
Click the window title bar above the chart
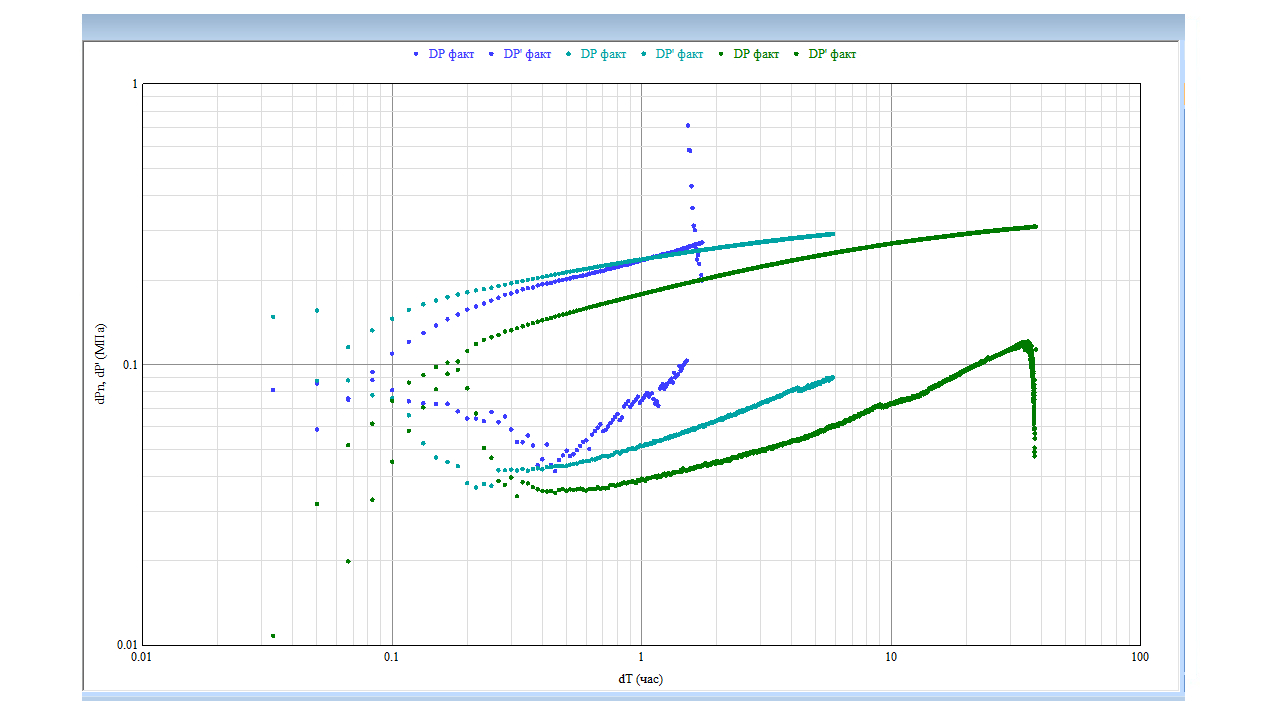pyautogui.click(x=632, y=27)
